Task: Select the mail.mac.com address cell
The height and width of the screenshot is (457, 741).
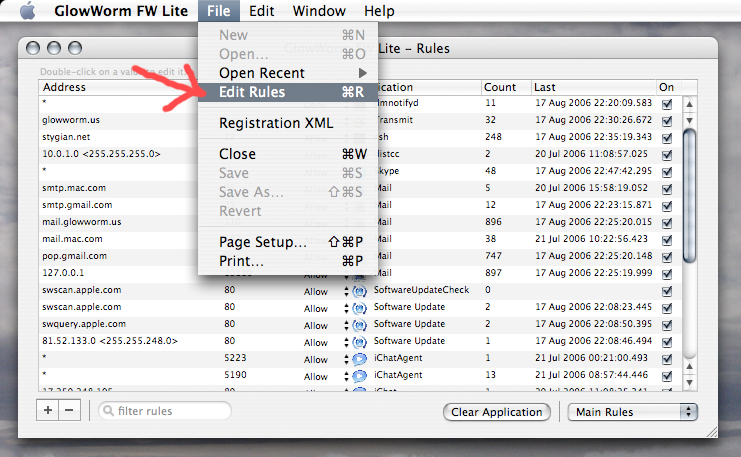Action: (72, 239)
